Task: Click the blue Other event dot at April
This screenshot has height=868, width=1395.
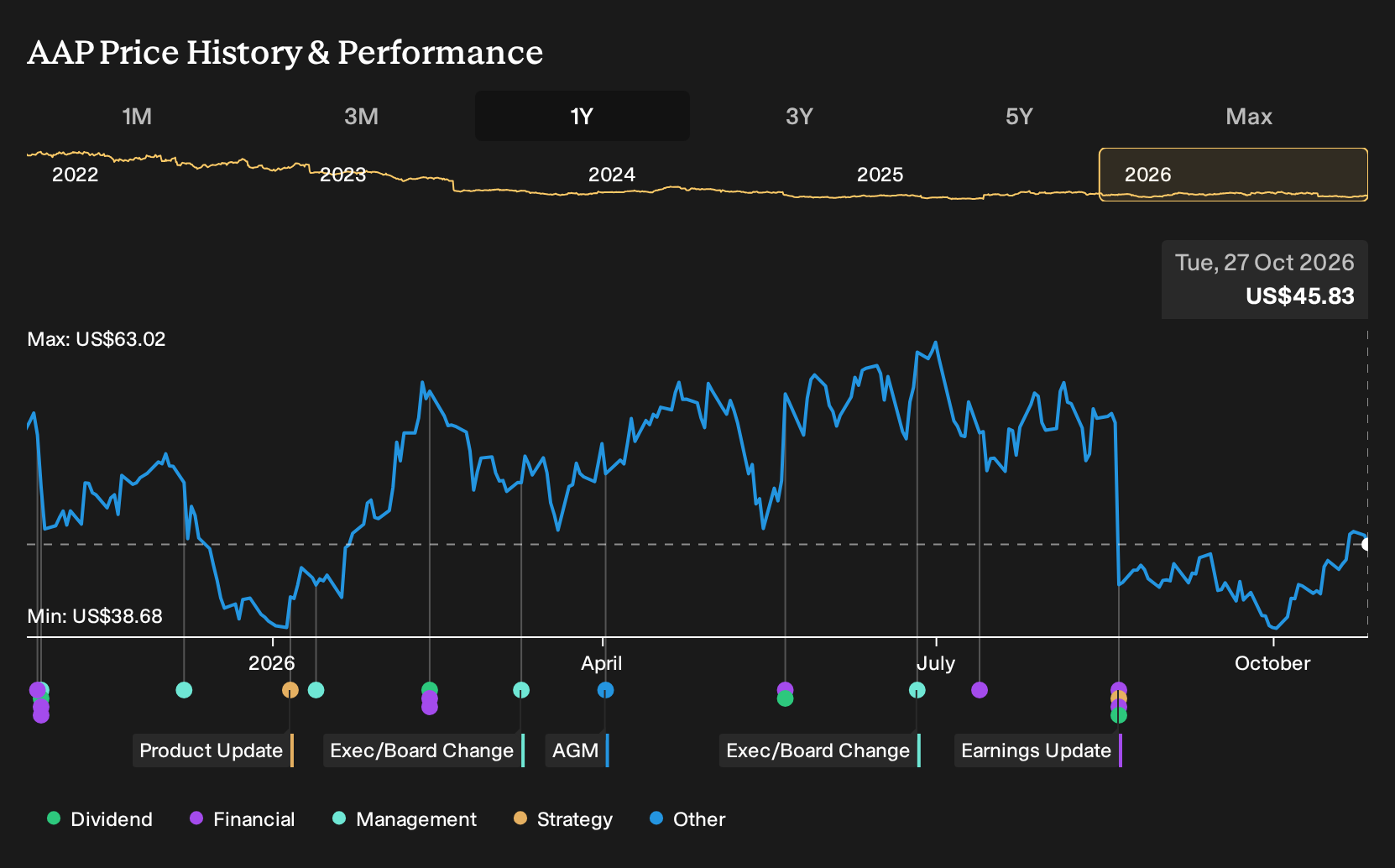Action: pos(605,690)
